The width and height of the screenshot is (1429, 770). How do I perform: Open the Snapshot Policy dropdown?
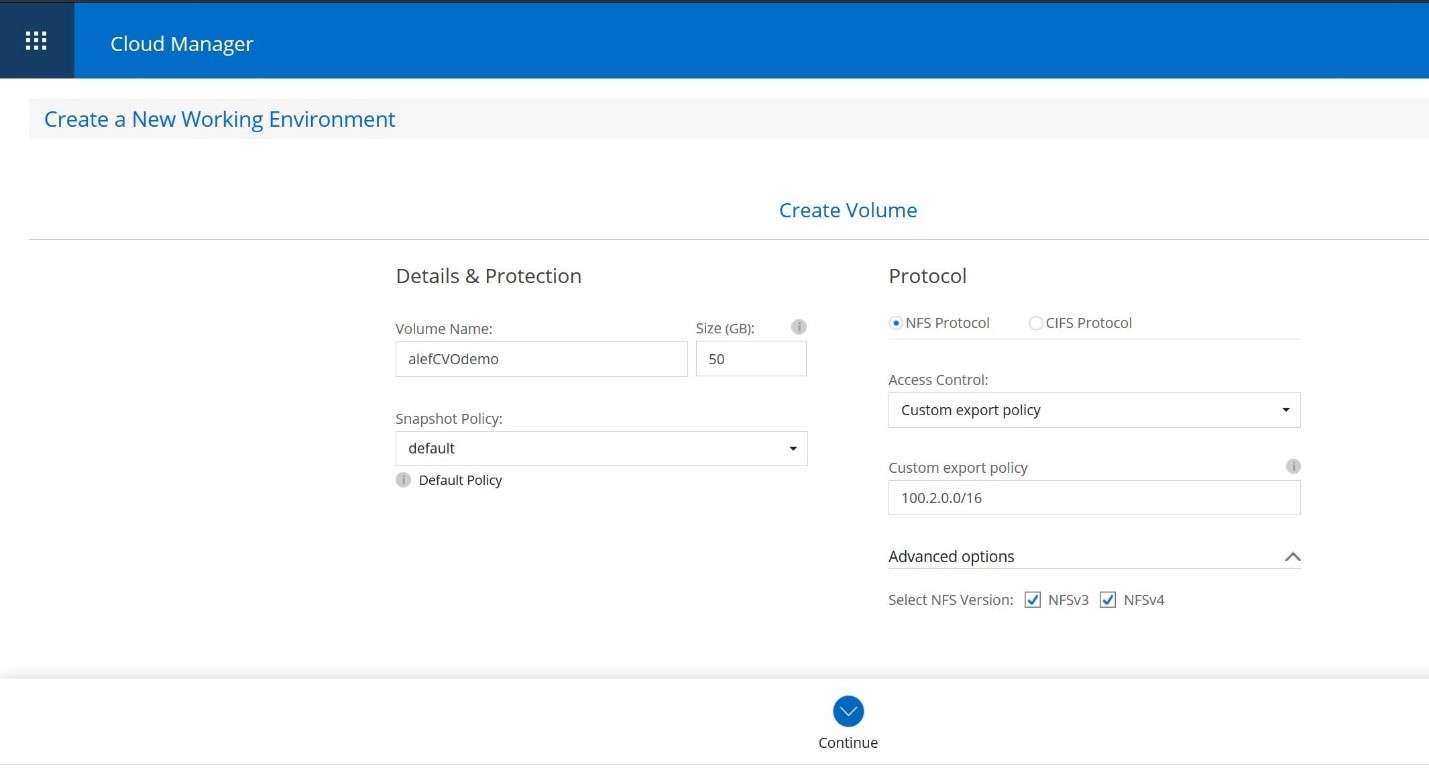click(601, 448)
